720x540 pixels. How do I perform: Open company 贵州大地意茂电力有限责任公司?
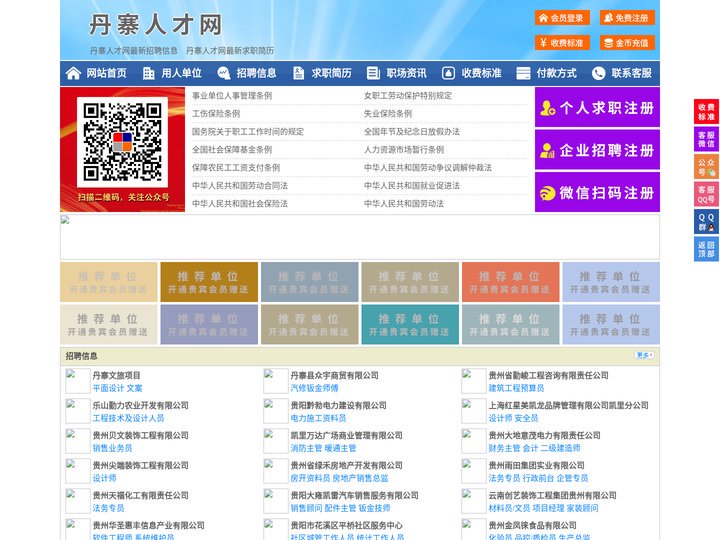(x=545, y=435)
